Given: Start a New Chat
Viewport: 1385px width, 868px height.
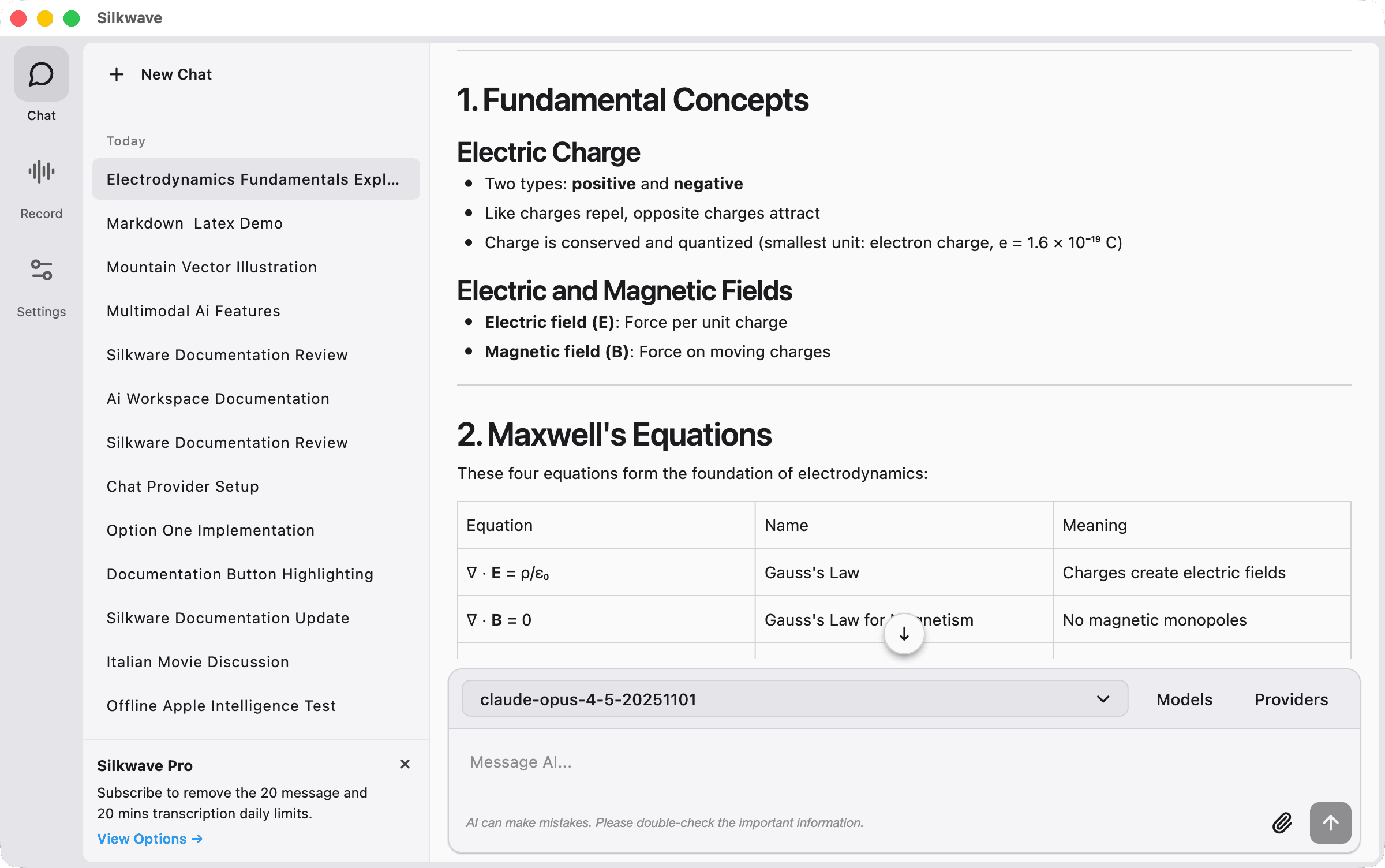Looking at the screenshot, I should pos(176,74).
